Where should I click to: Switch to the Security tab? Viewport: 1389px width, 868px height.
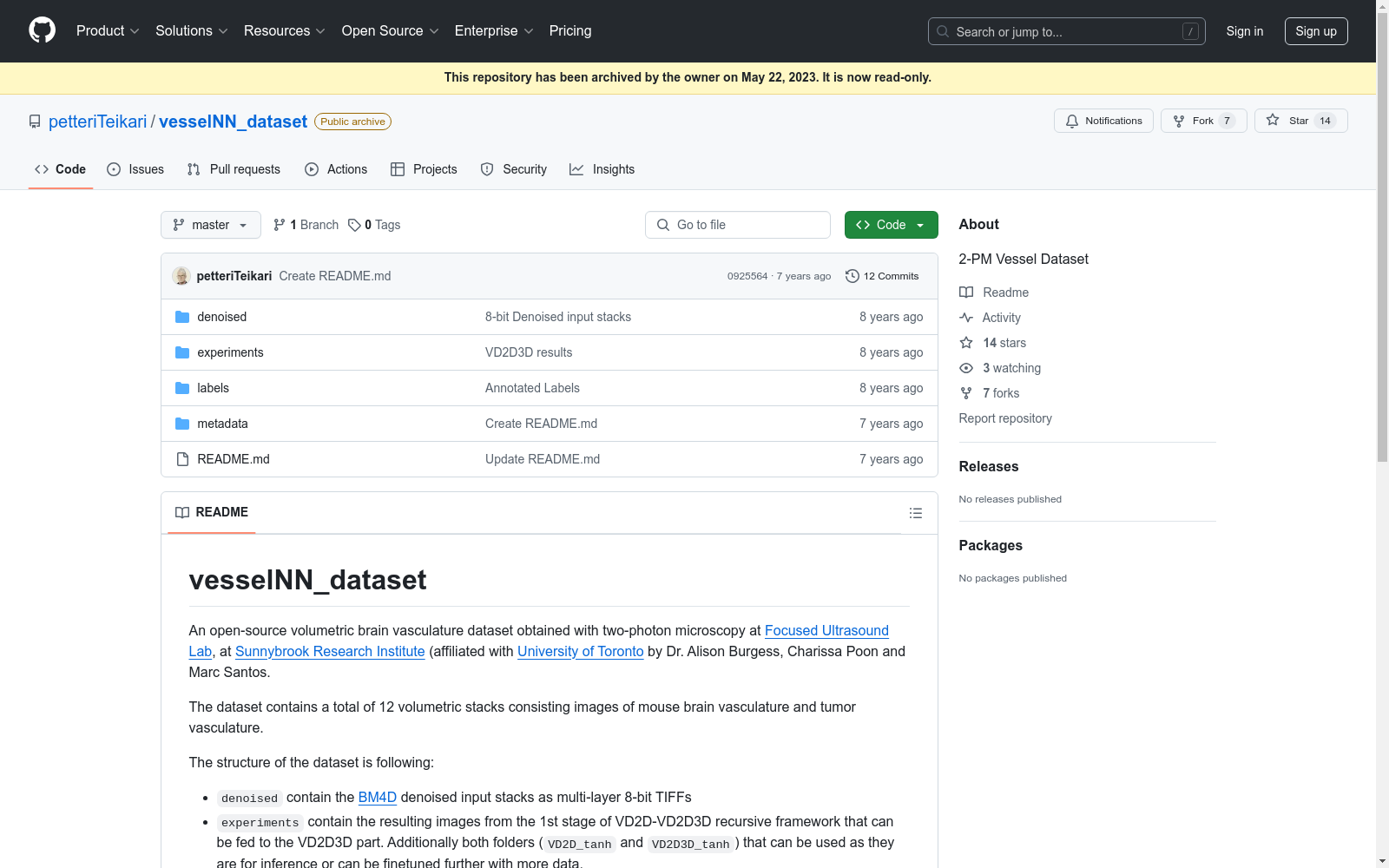514,169
